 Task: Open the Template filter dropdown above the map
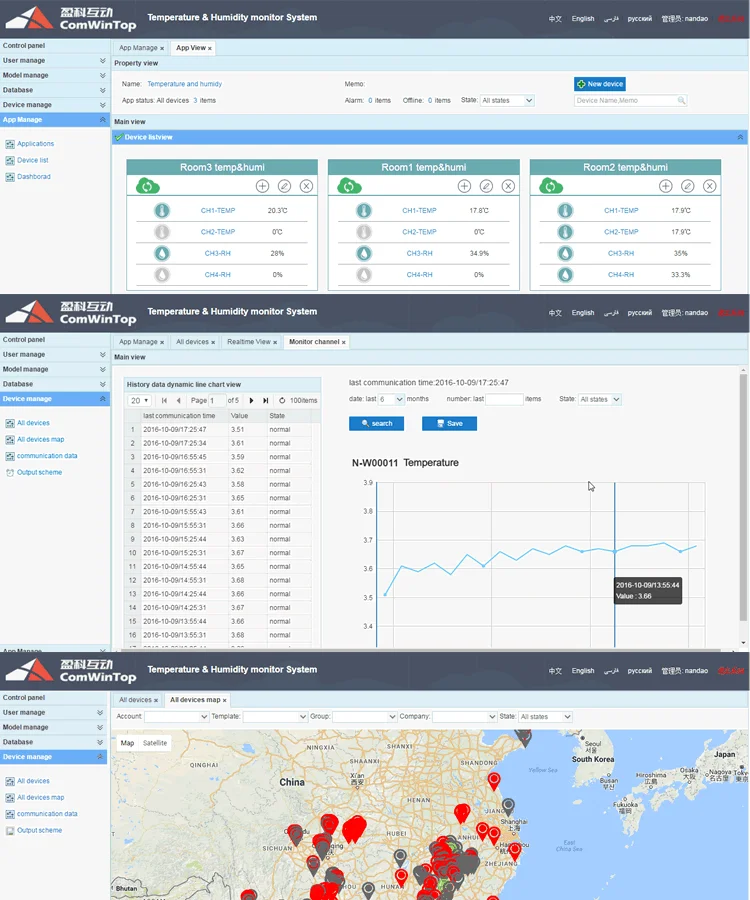point(275,717)
